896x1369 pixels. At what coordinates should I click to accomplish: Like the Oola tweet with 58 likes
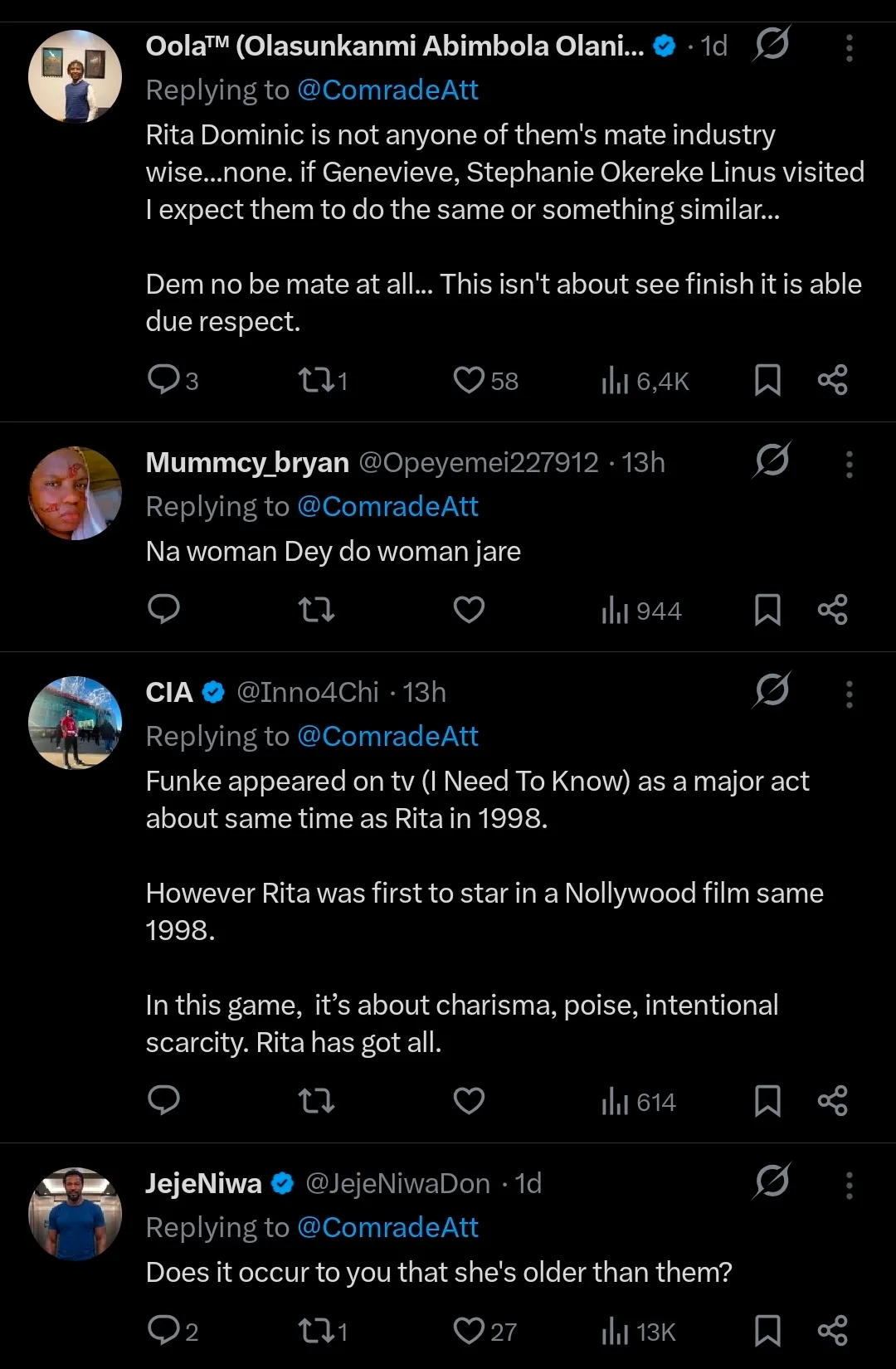(469, 380)
